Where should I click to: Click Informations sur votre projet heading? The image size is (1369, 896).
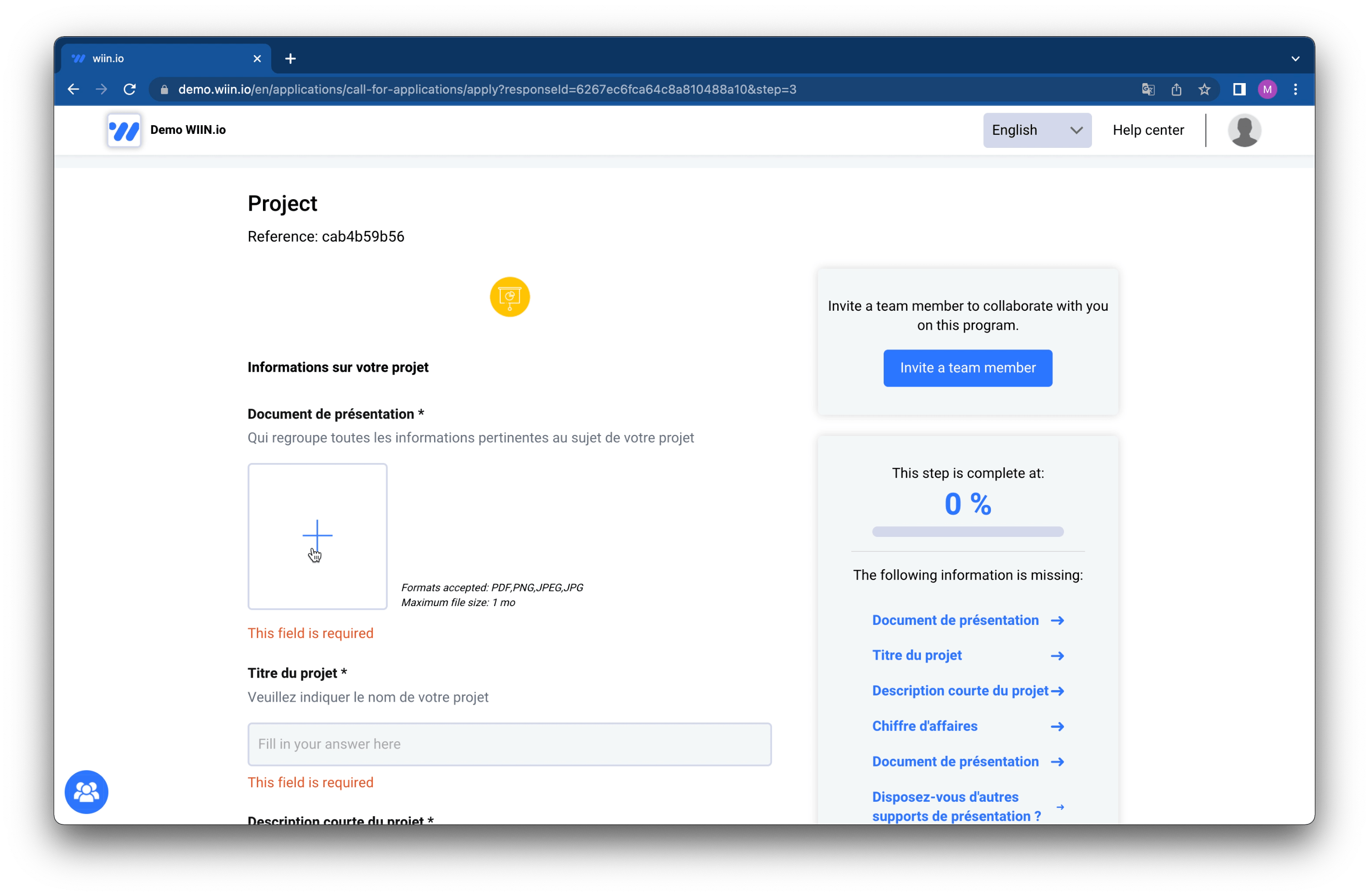pyautogui.click(x=337, y=367)
